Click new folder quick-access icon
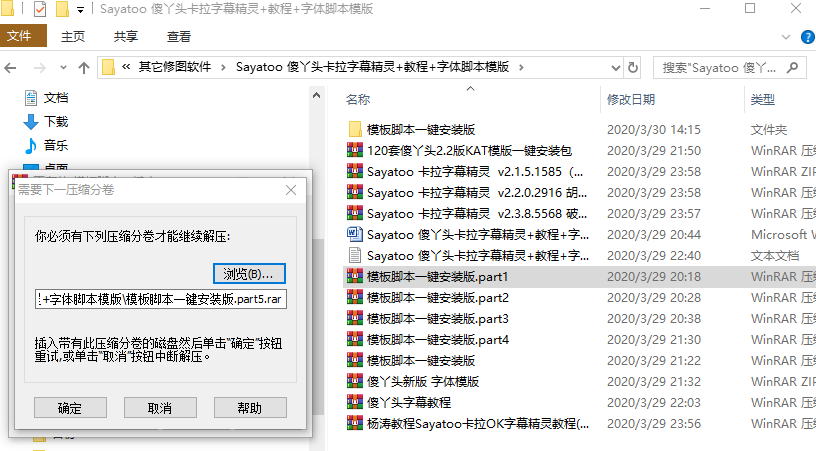This screenshot has width=816, height=451. 62,9
